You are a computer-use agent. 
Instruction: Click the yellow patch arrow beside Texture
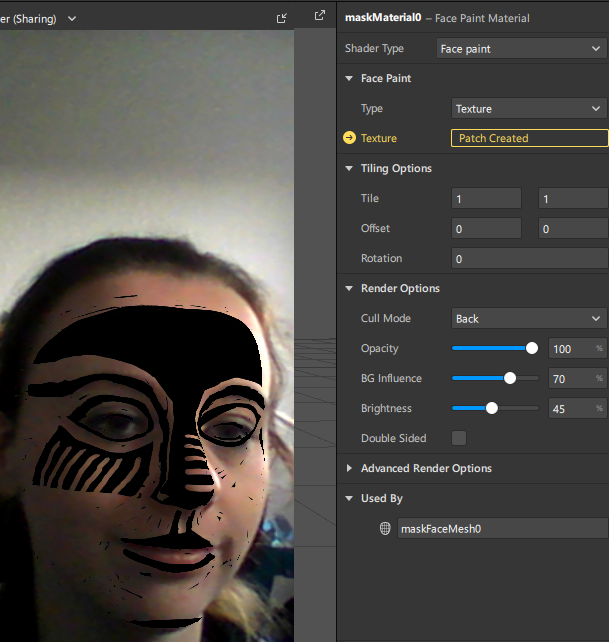click(349, 138)
